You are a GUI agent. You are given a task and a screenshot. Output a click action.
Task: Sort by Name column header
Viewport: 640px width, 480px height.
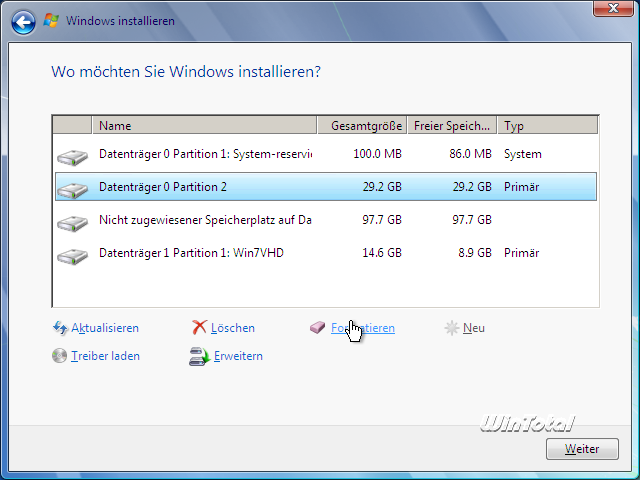click(x=204, y=125)
